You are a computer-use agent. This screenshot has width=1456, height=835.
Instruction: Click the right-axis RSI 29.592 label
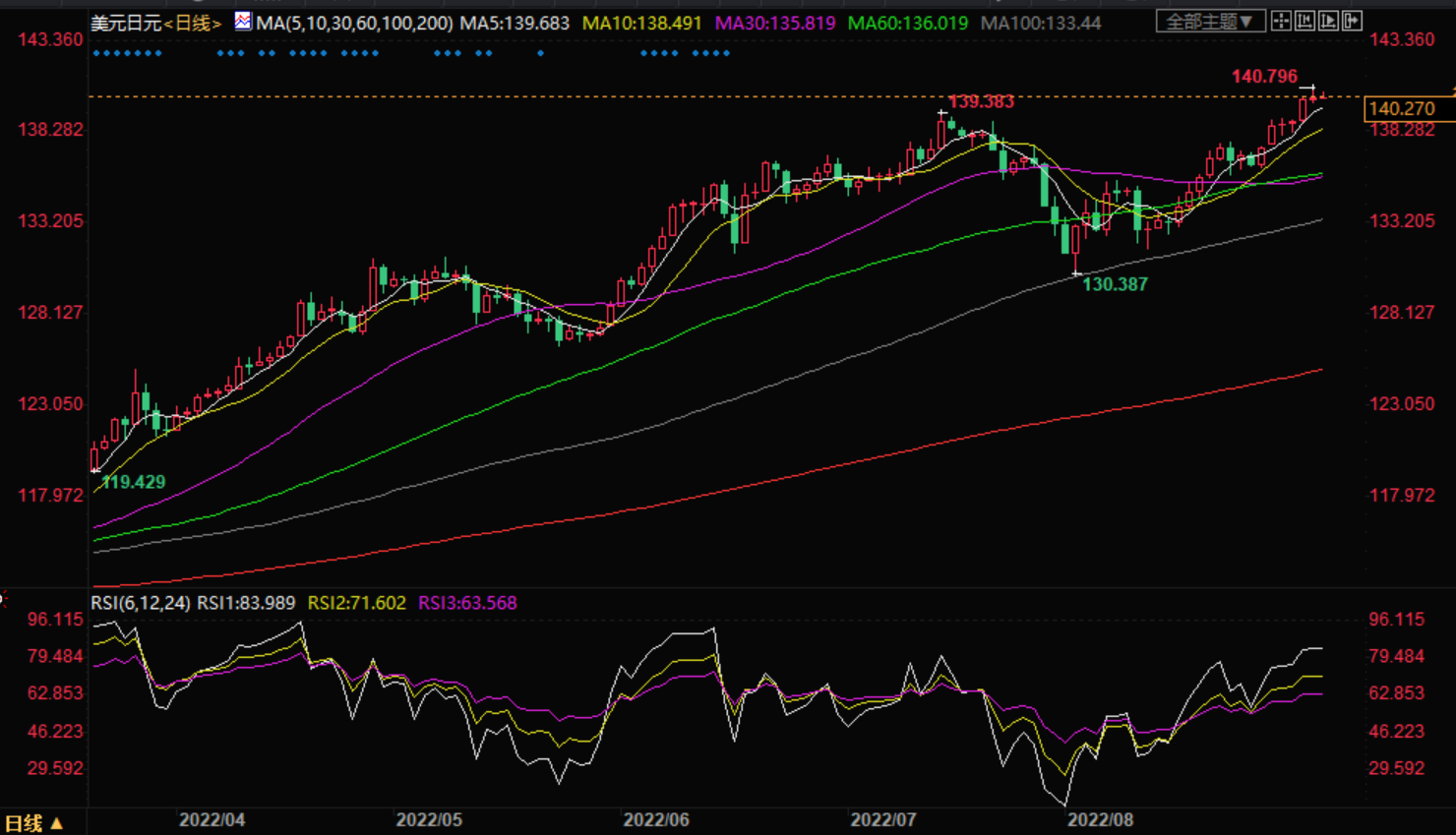pos(1397,768)
